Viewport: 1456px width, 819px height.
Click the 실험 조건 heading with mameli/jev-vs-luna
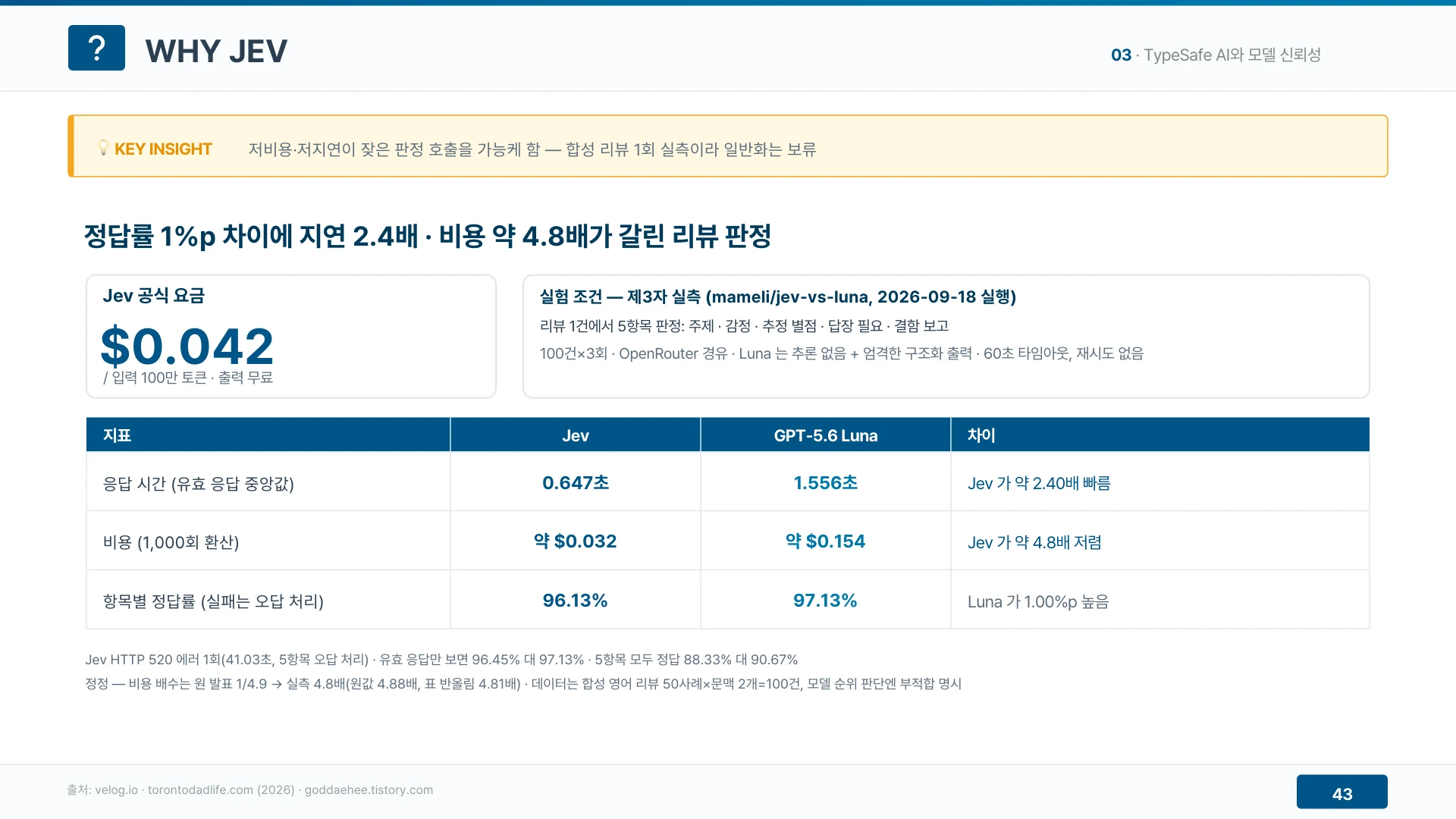(777, 297)
